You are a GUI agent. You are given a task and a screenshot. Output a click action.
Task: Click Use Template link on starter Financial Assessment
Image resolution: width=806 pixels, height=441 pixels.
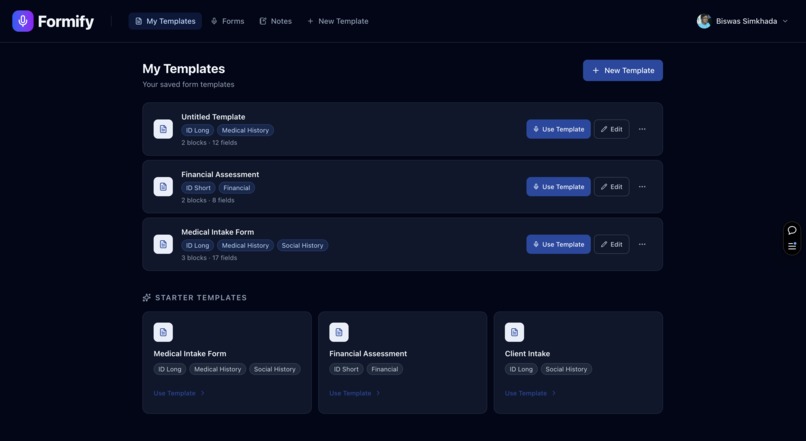tap(355, 393)
